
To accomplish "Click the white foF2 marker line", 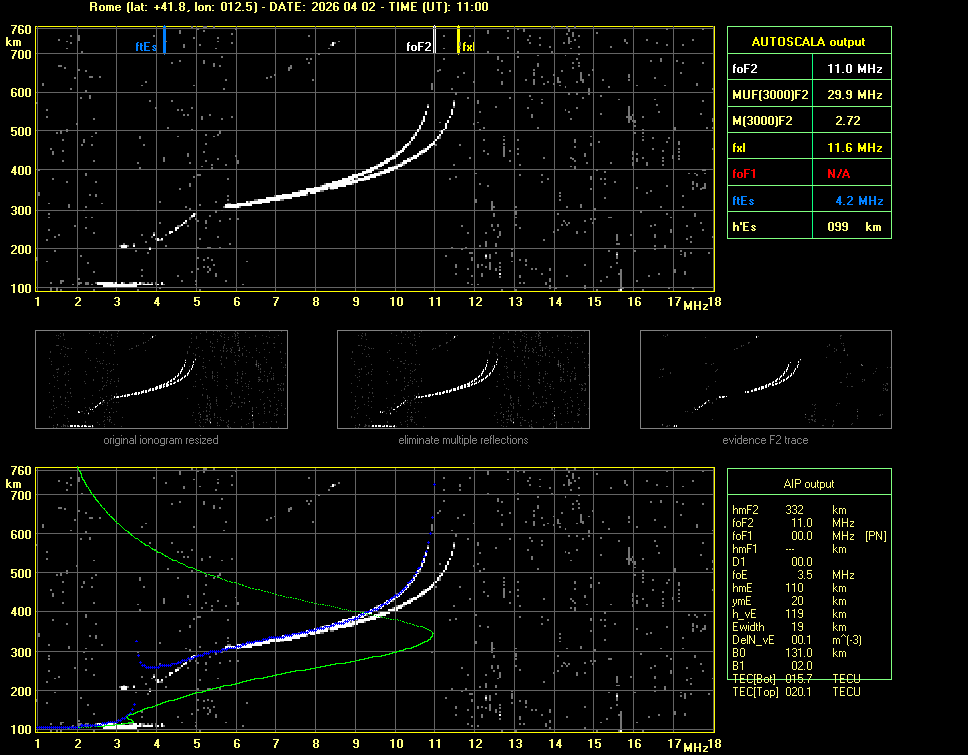I will coord(434,42).
